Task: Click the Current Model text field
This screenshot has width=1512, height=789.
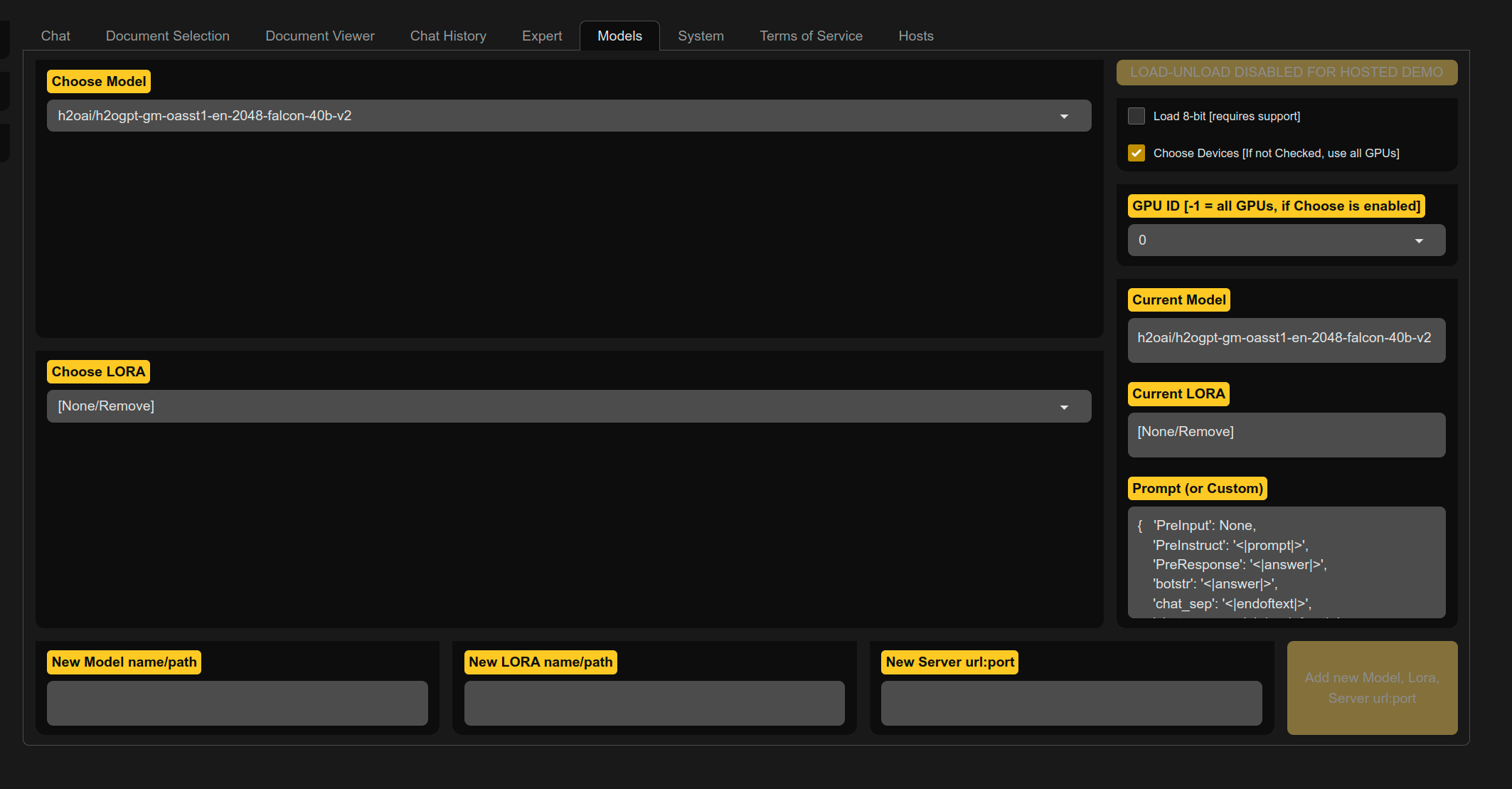Action: (1287, 339)
